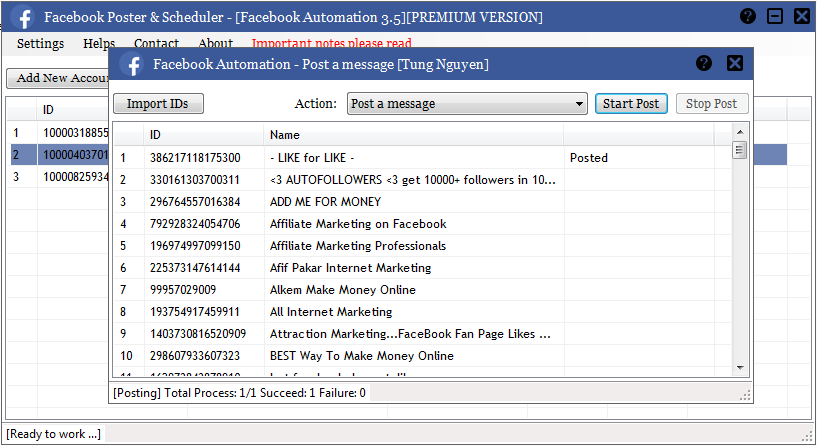Click the main window help question mark icon
Screen dimensions: 817x446
click(x=748, y=17)
